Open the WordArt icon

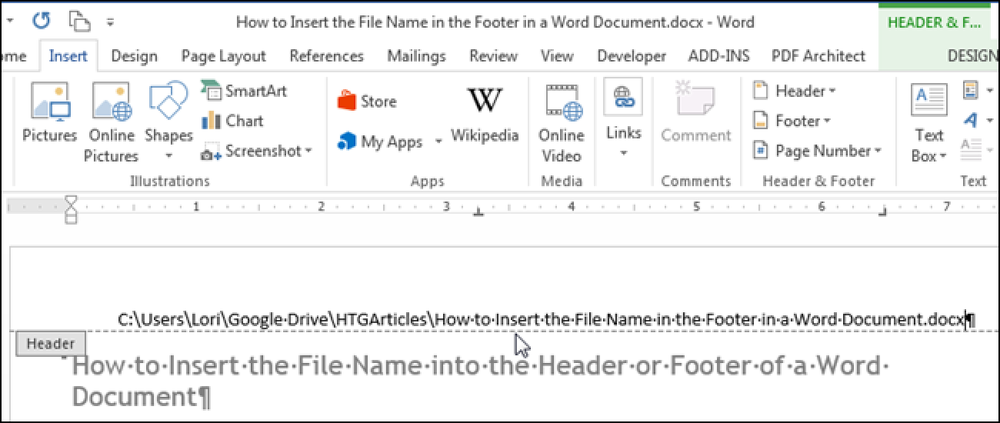pyautogui.click(x=970, y=120)
